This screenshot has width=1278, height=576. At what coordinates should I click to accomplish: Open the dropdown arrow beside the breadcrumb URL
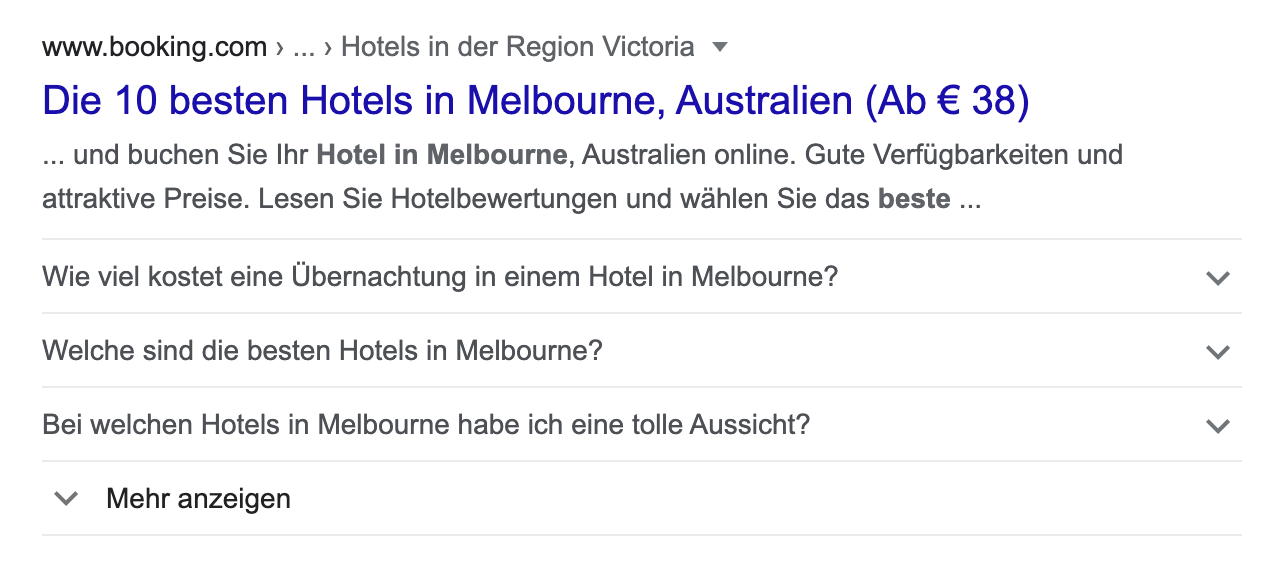coord(720,47)
